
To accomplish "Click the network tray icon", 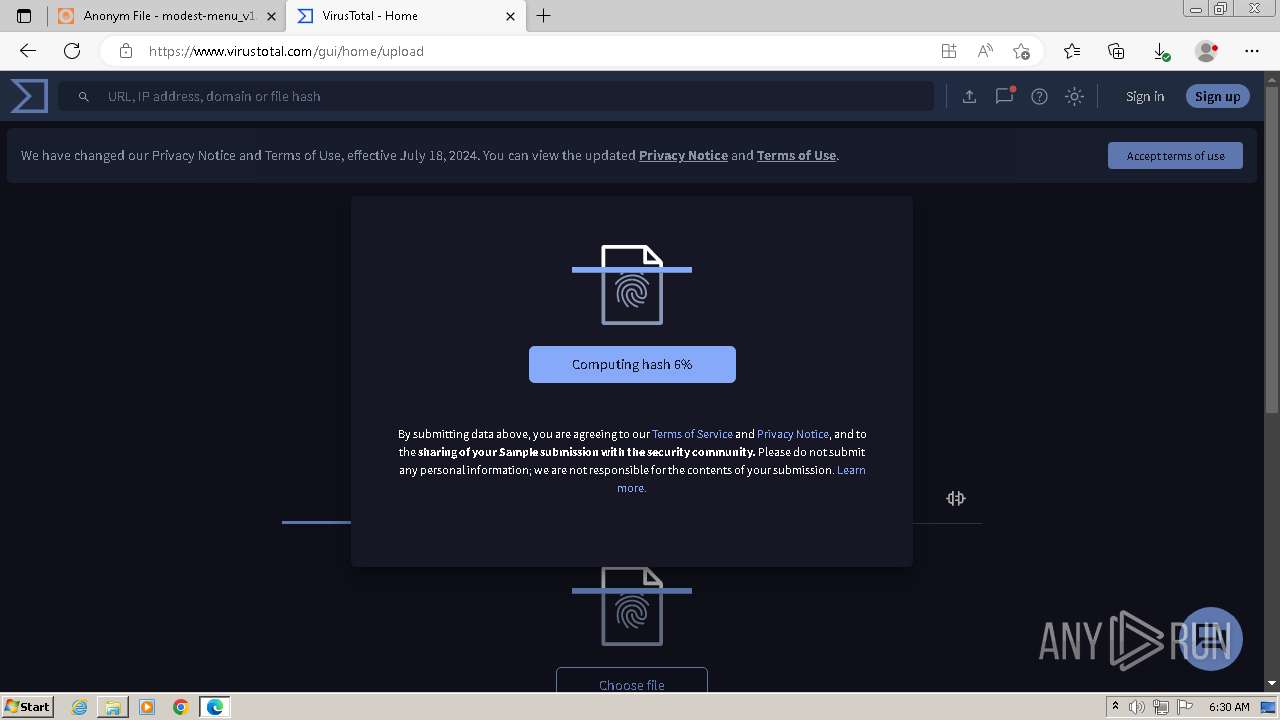I will click(x=1160, y=707).
